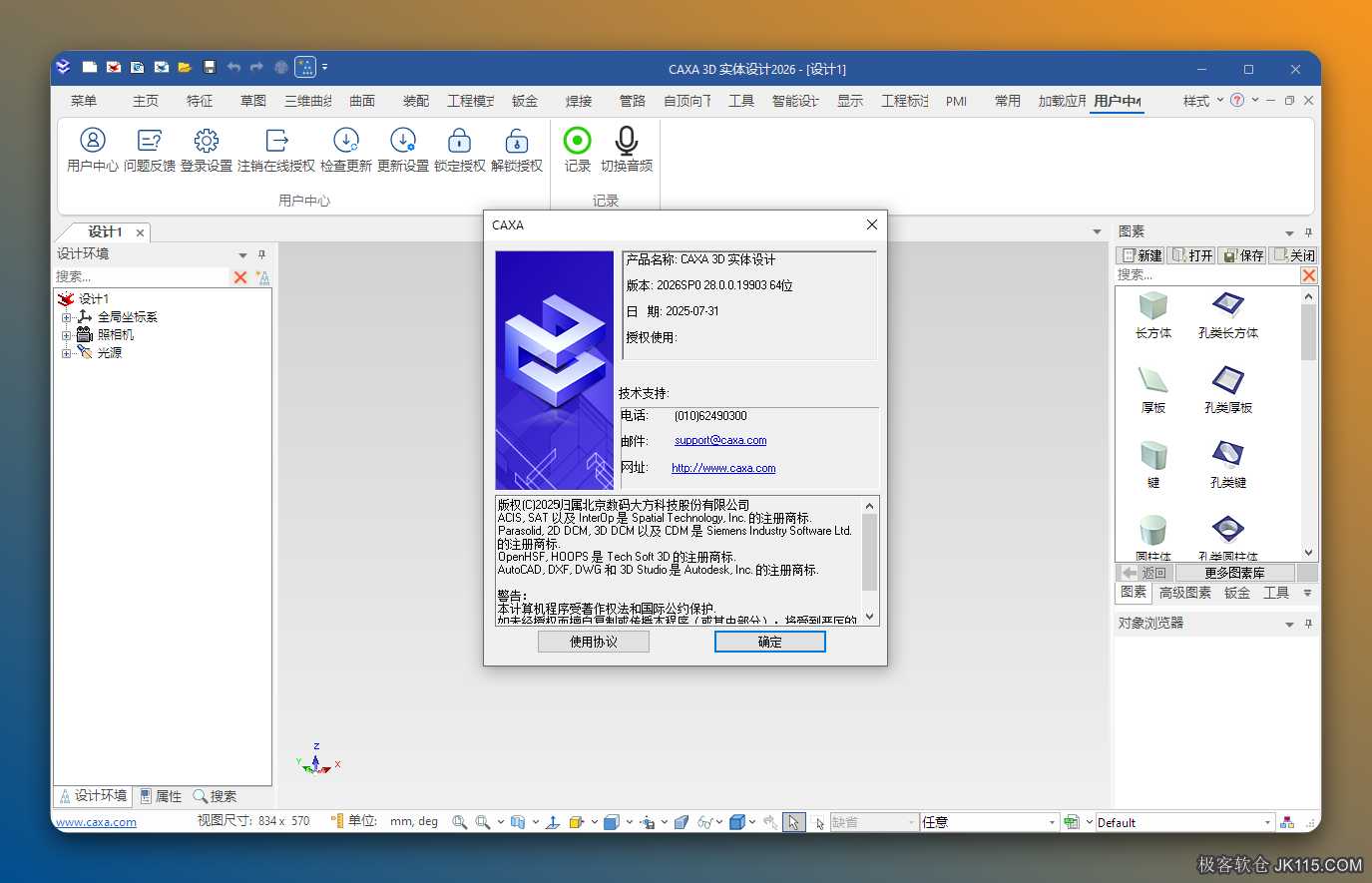Insert the 长方体 box shape
This screenshot has width=1372, height=883.
click(1153, 315)
